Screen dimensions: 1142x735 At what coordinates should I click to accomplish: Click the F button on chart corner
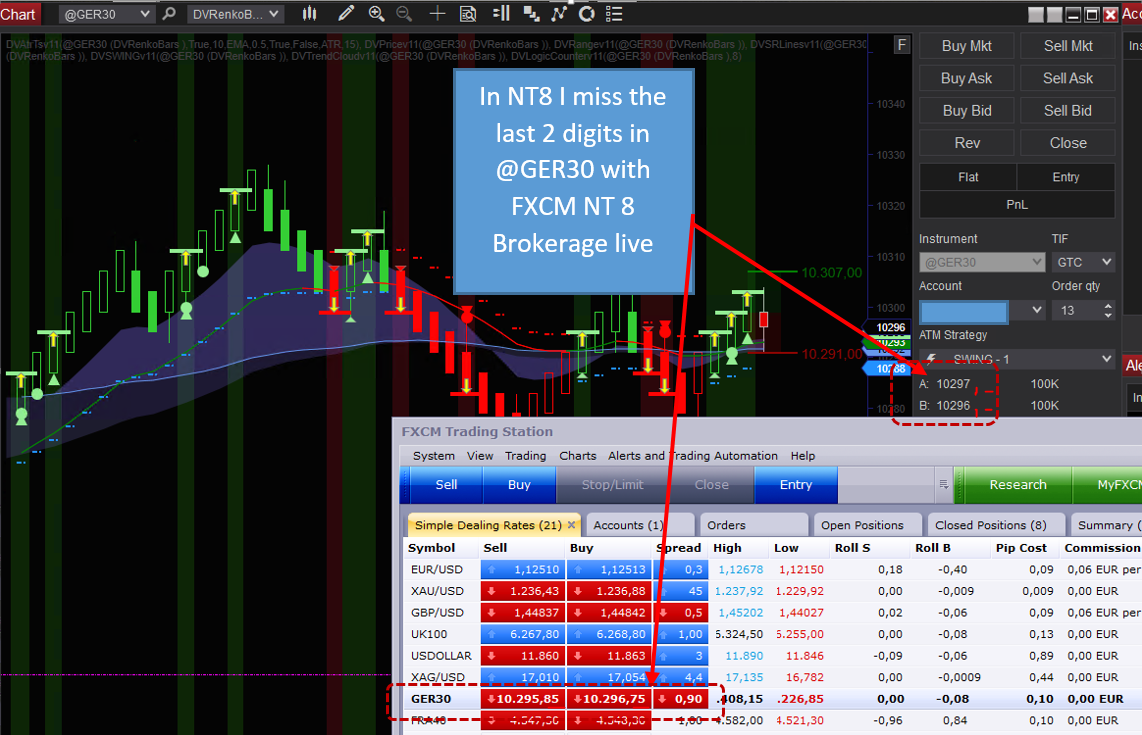[902, 45]
